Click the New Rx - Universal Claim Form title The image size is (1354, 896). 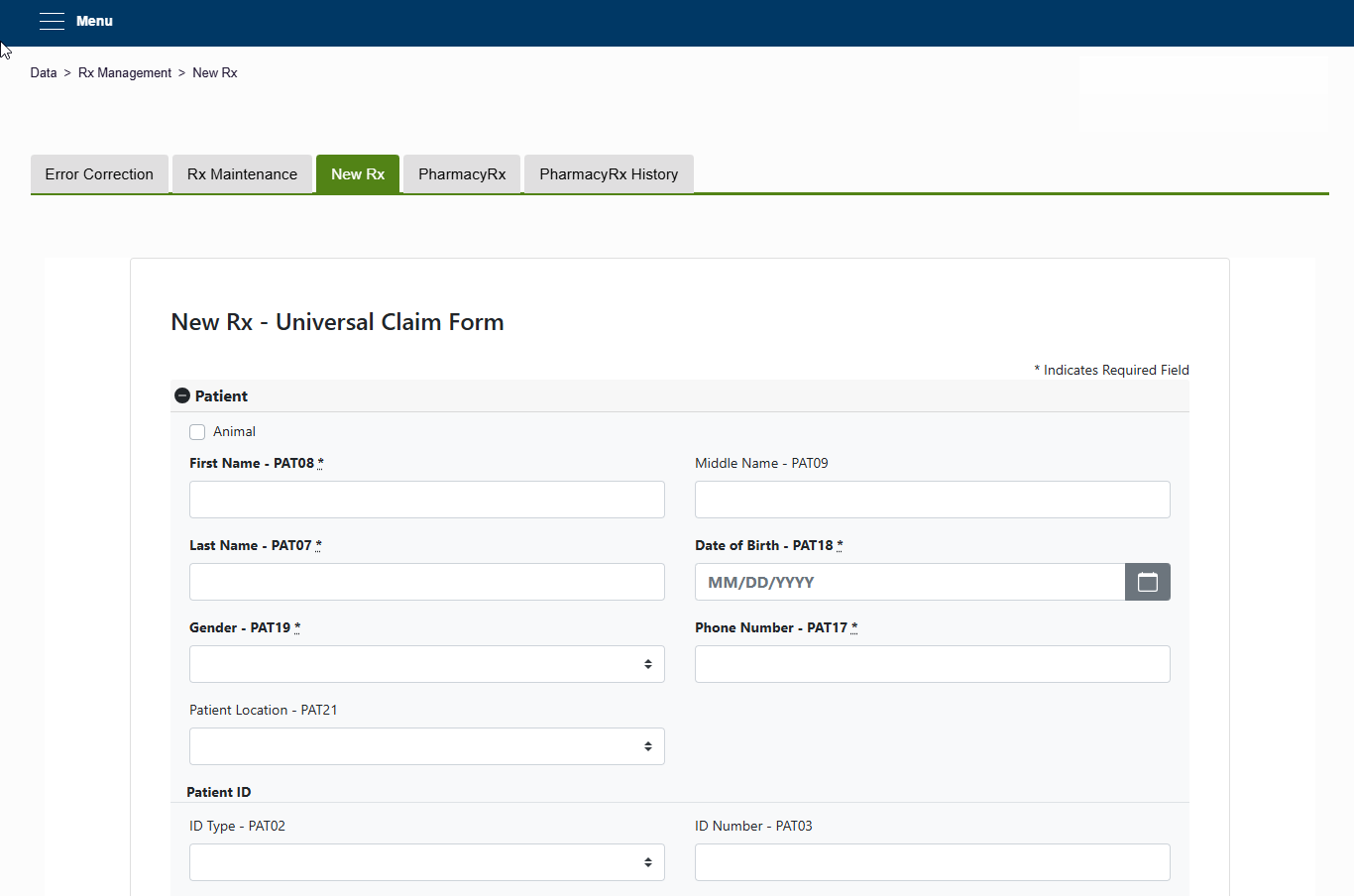[x=337, y=322]
